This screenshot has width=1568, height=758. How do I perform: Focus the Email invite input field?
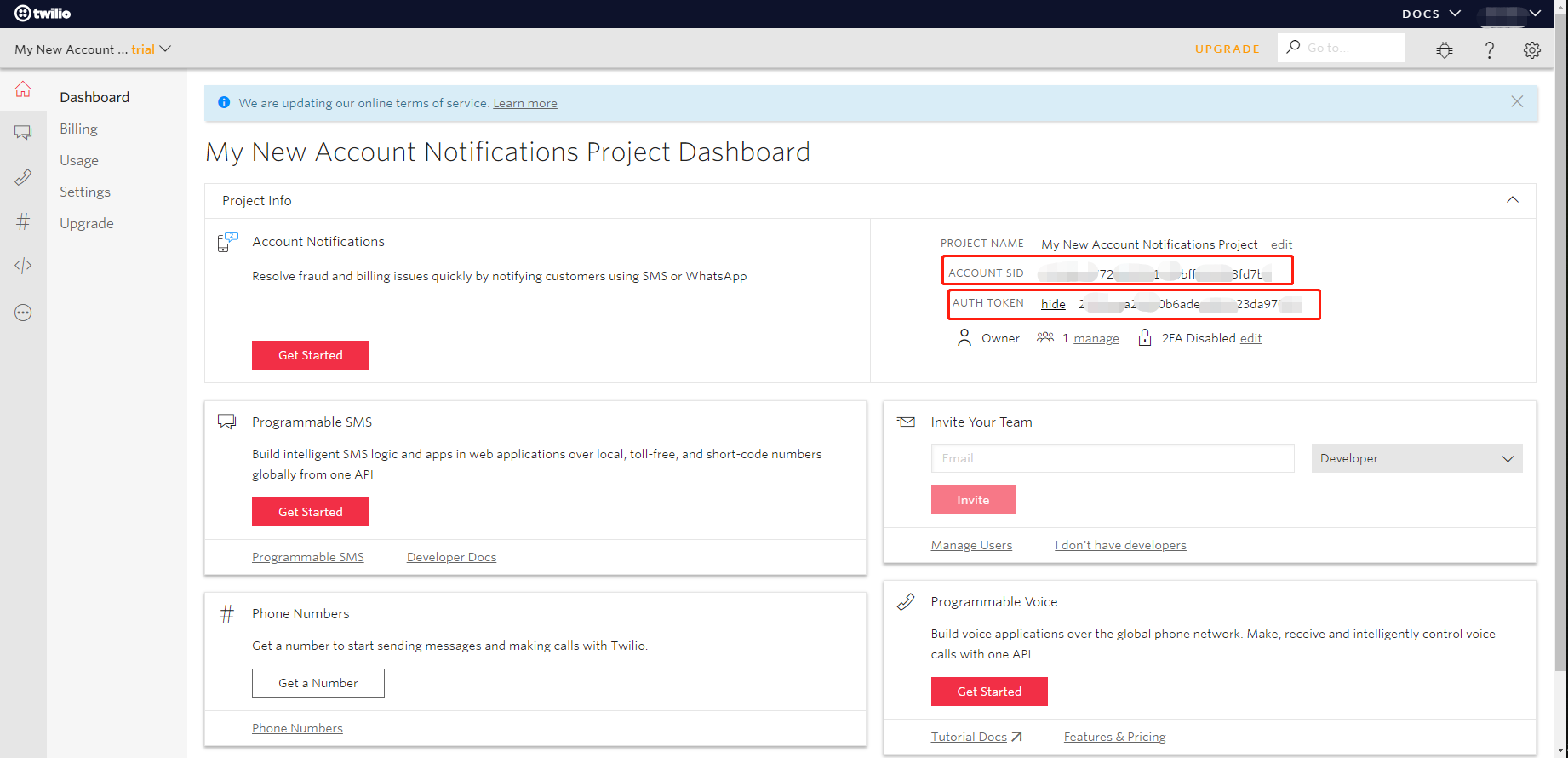point(1113,458)
